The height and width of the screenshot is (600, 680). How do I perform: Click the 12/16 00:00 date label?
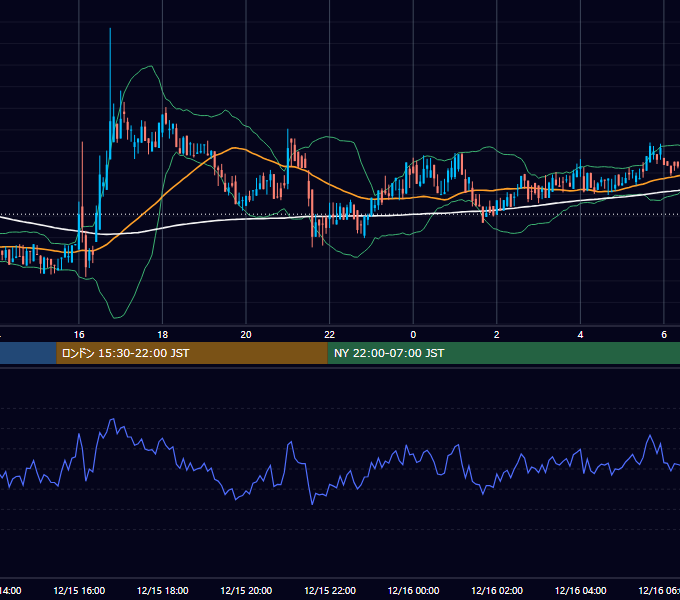[413, 590]
